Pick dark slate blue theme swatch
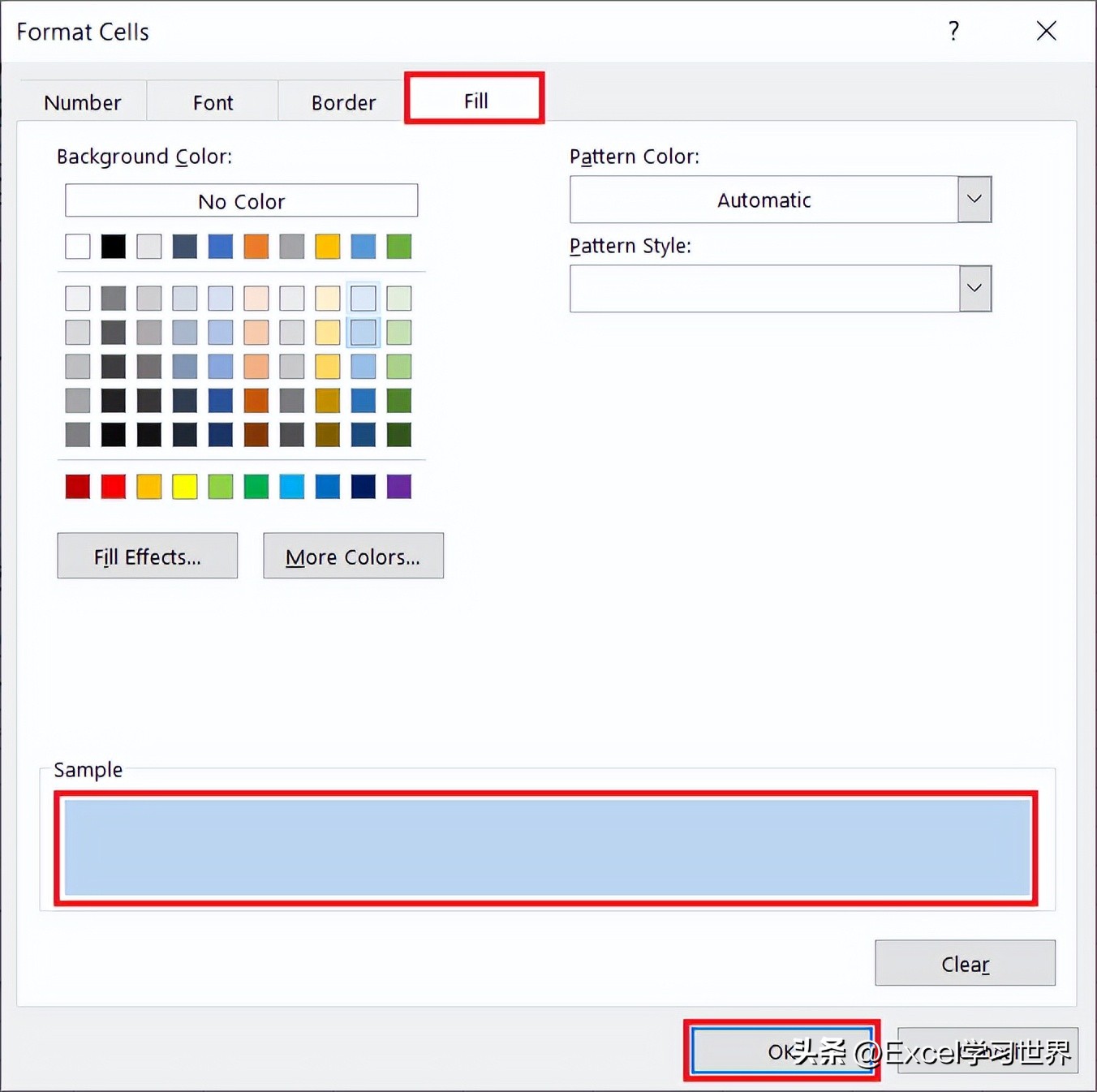The image size is (1097, 1092). [x=185, y=246]
